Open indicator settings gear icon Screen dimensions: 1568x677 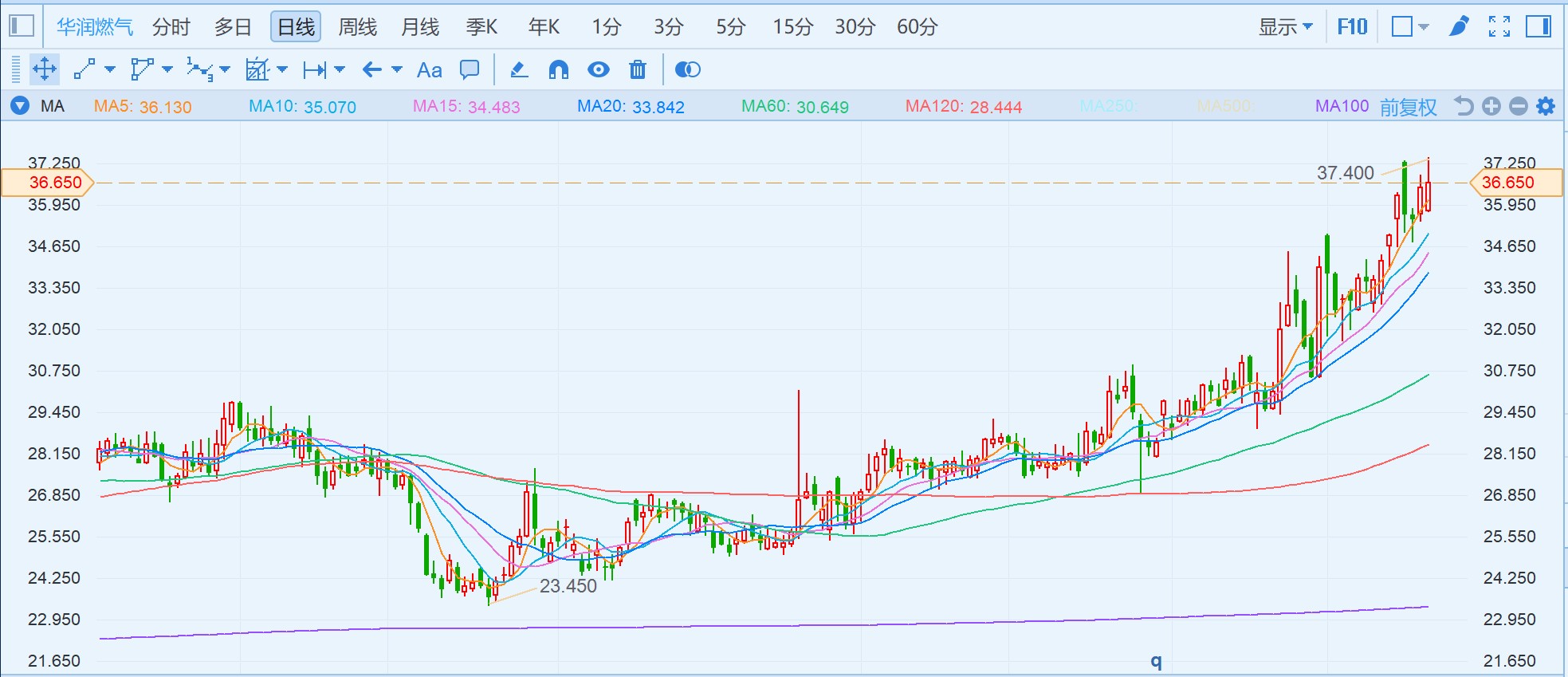point(1546,106)
